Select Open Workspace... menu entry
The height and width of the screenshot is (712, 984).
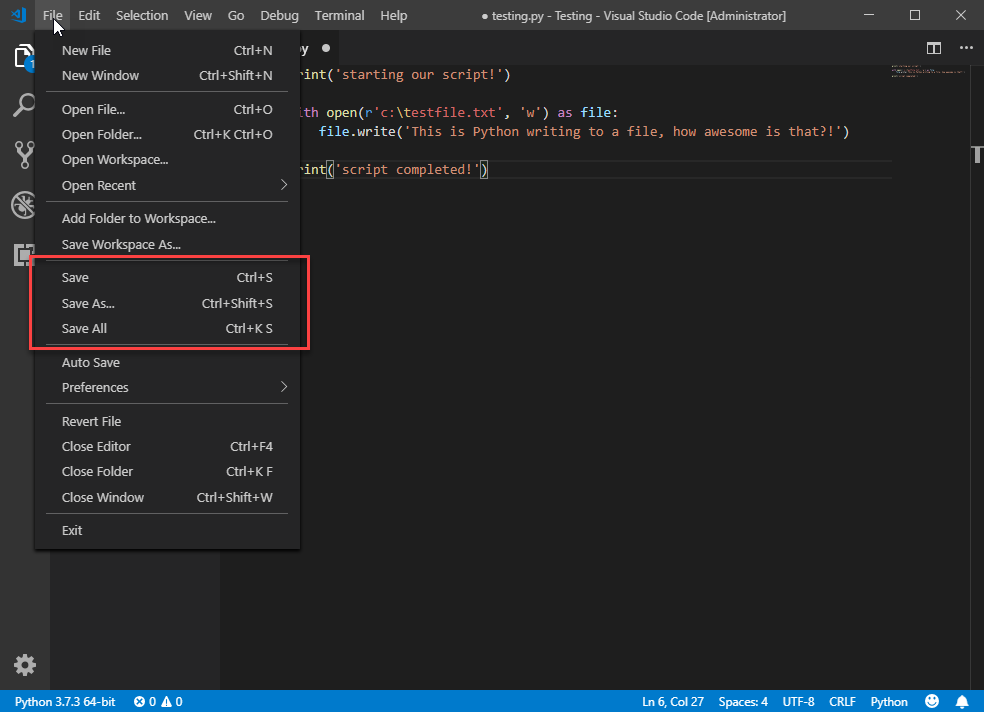167,159
